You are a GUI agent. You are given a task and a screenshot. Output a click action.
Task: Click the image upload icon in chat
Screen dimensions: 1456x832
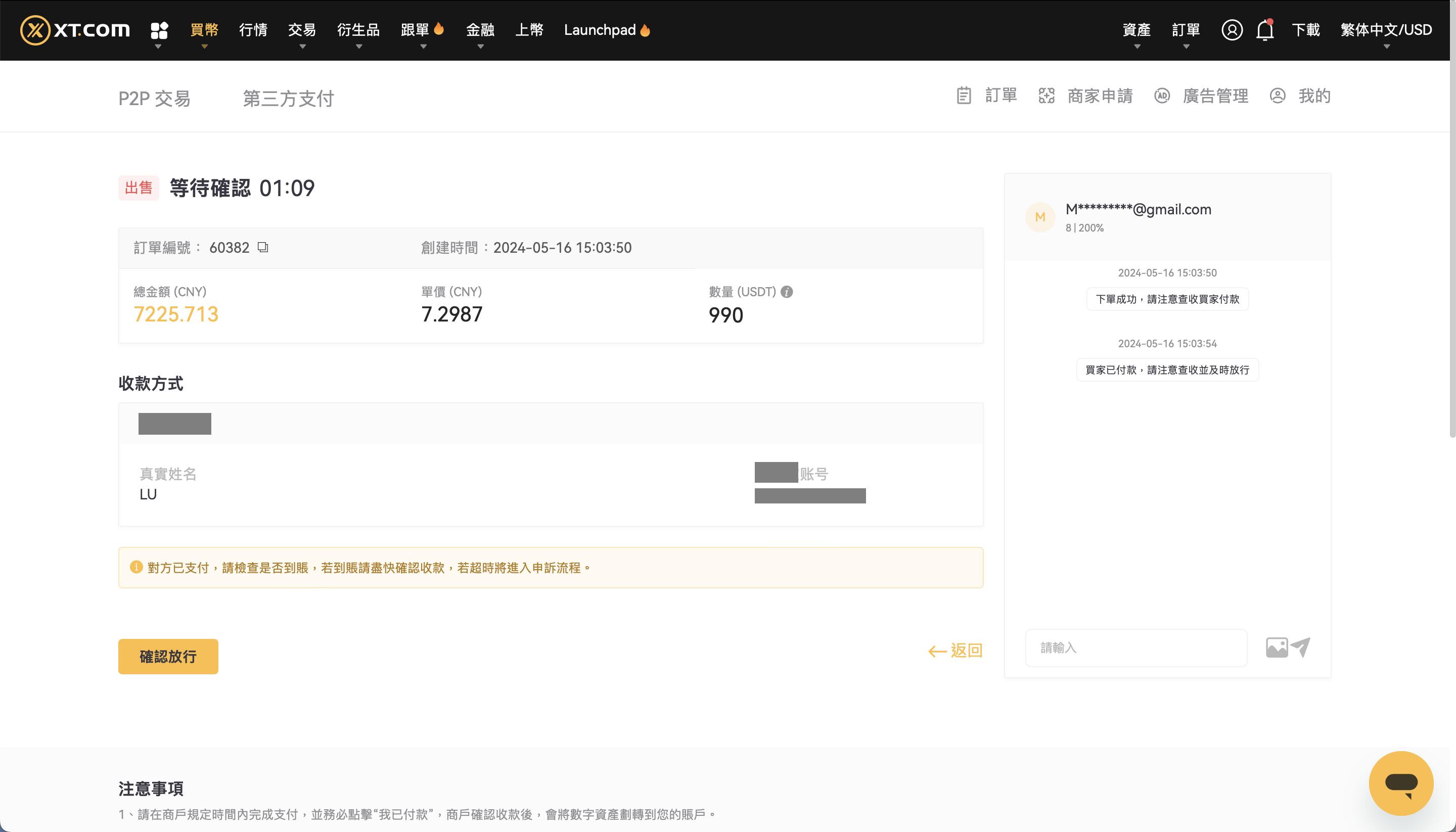[1277, 648]
